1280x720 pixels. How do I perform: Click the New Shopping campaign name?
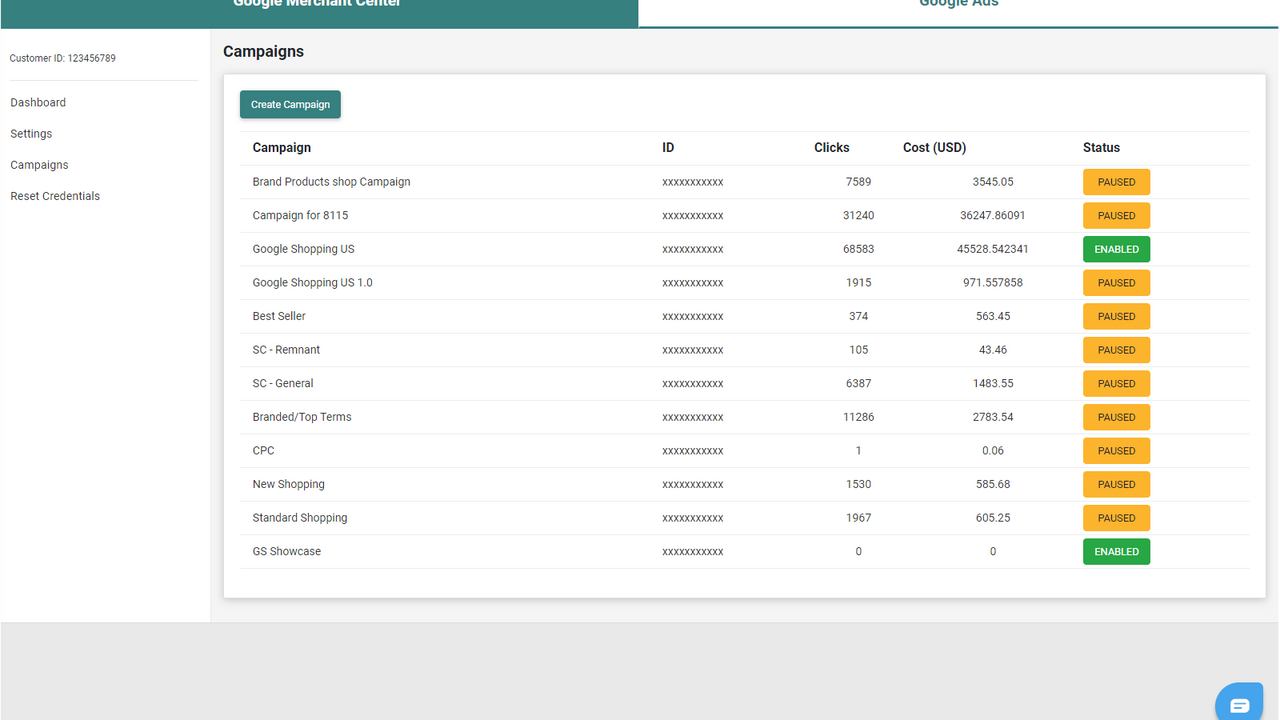tap(288, 484)
